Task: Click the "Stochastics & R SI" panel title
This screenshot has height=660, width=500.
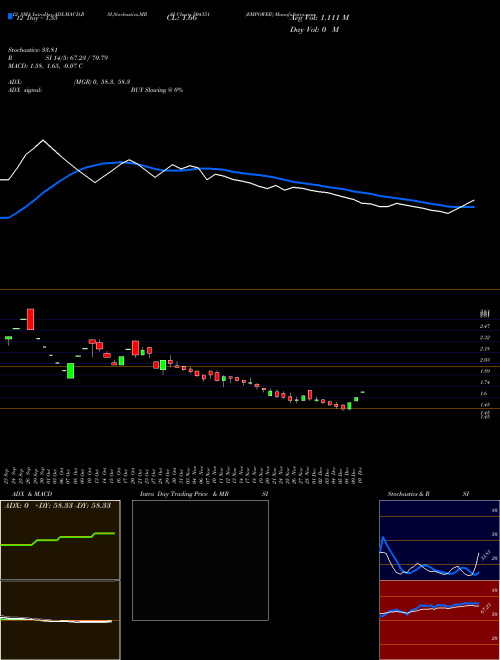Action: tap(428, 494)
